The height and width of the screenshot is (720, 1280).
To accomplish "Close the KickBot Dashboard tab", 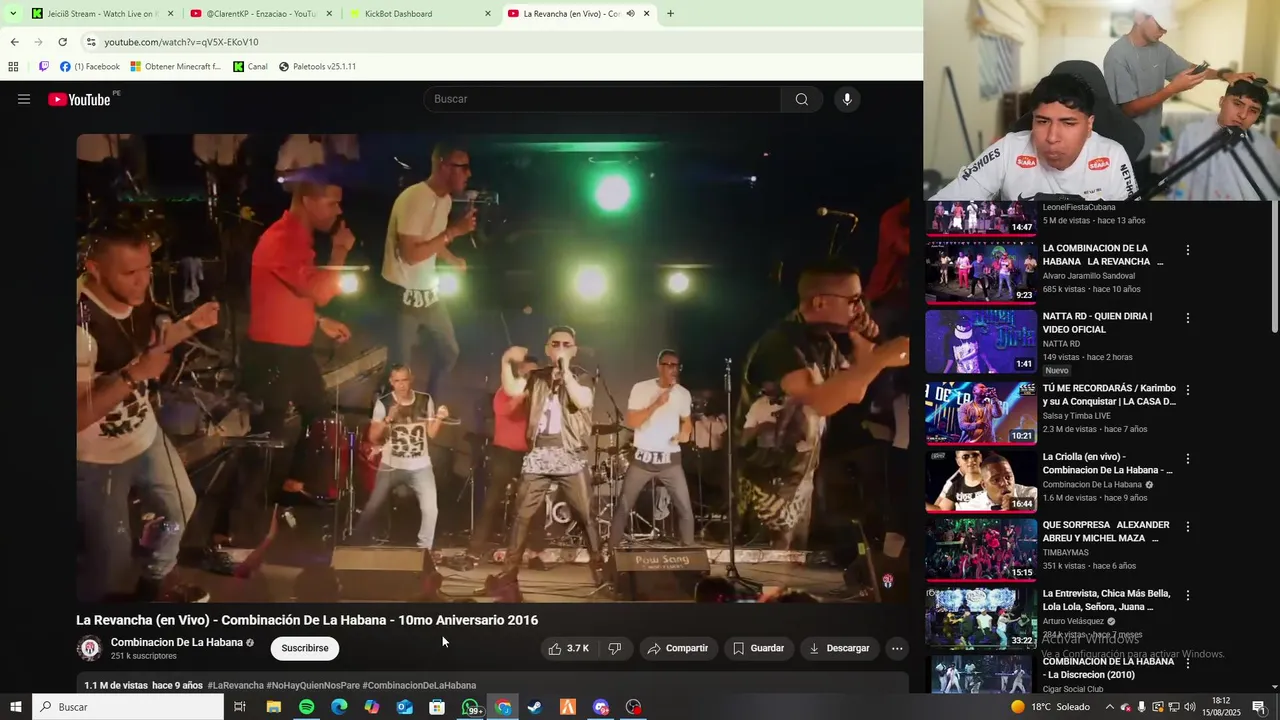I will coord(488,14).
